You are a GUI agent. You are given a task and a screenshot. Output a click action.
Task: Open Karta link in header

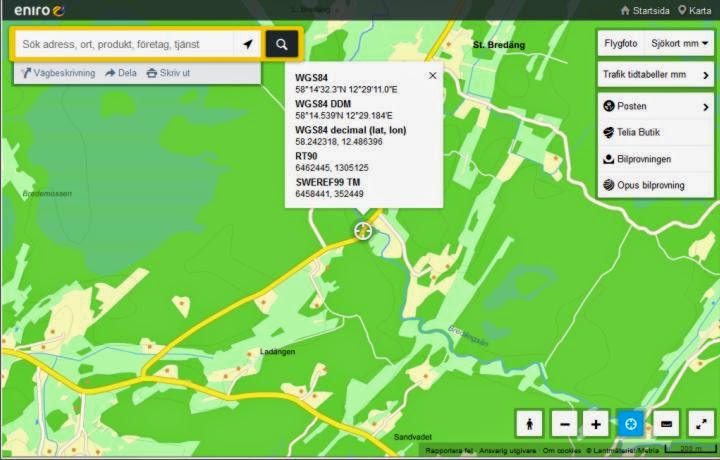(695, 11)
